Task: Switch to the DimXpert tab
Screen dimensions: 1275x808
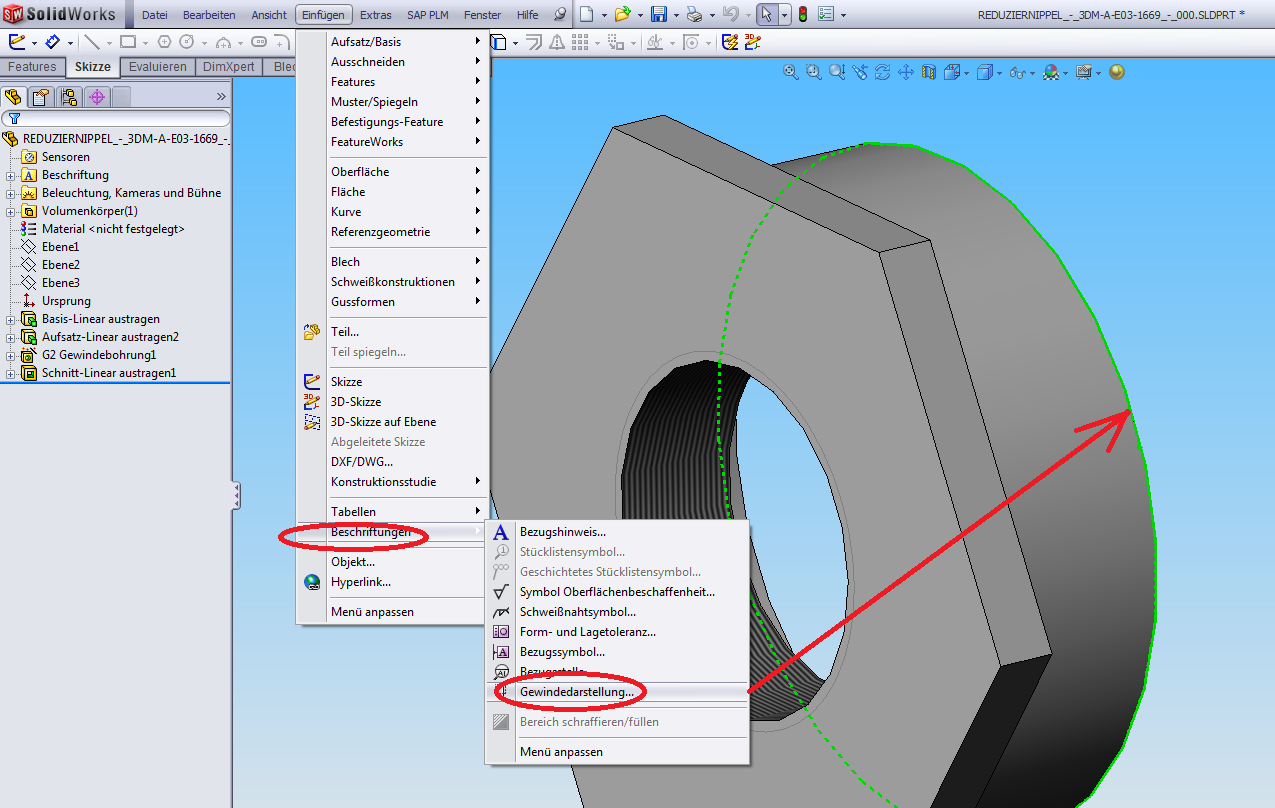Action: click(229, 67)
